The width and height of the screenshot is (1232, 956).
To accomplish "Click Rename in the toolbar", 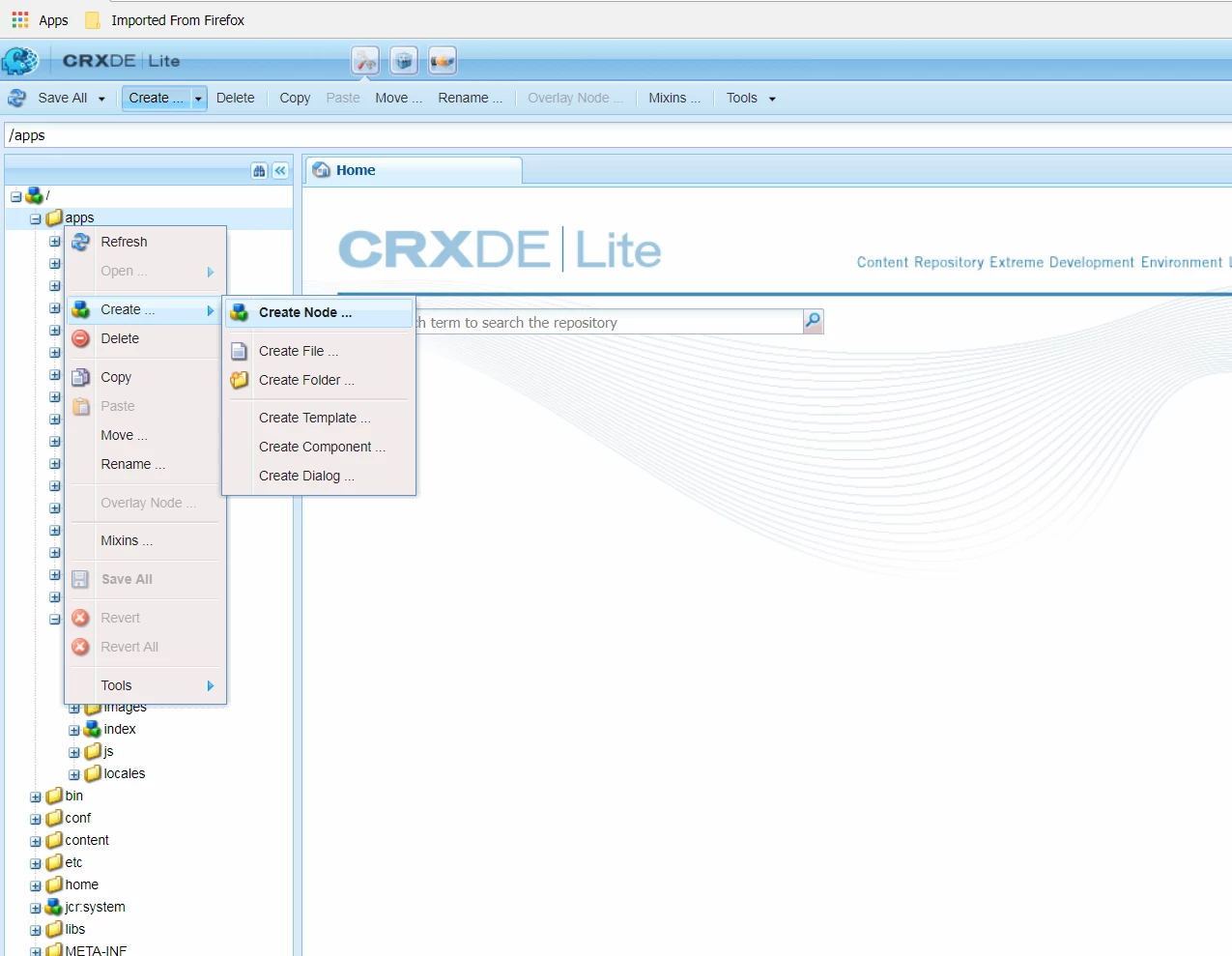I will pyautogui.click(x=470, y=98).
